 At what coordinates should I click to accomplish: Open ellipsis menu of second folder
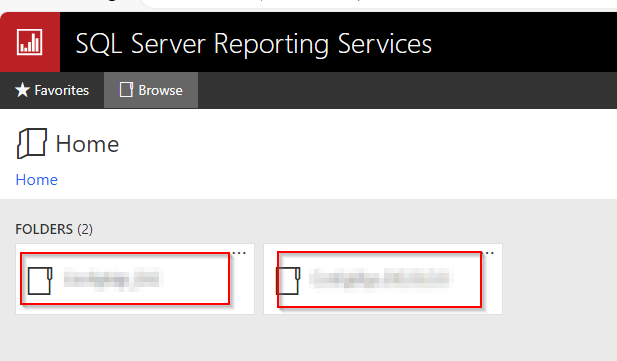(488, 253)
